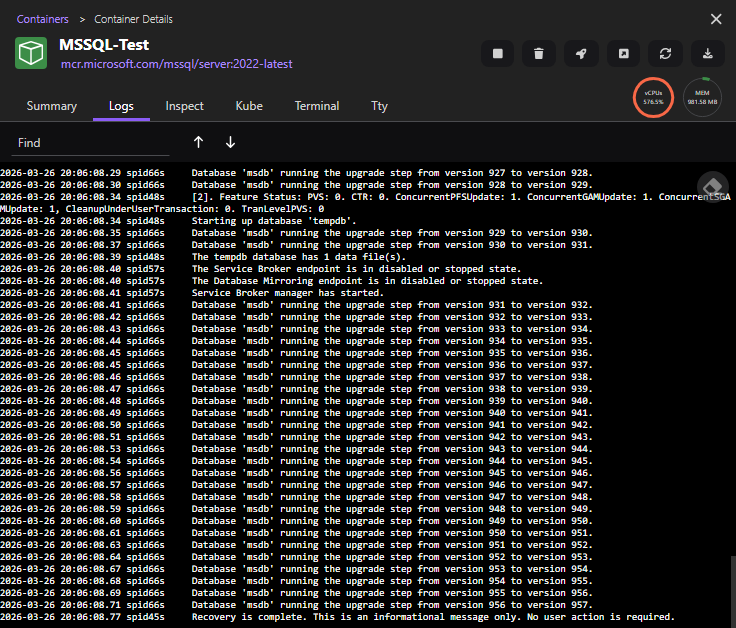Click the 'Service Broker endpoint is in disabled' line
Viewport: 736px width, 628px height.
261,269
